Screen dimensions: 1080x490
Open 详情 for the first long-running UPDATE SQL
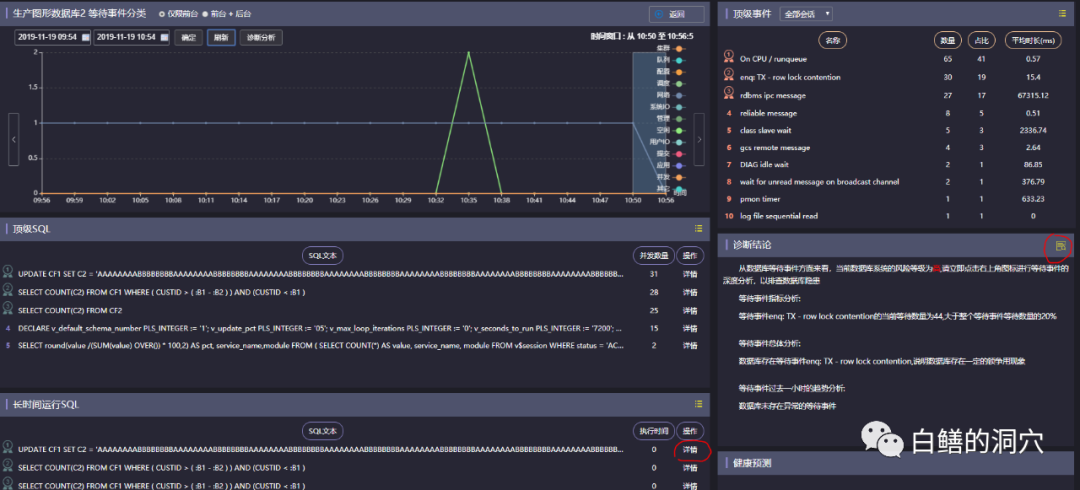coord(689,450)
